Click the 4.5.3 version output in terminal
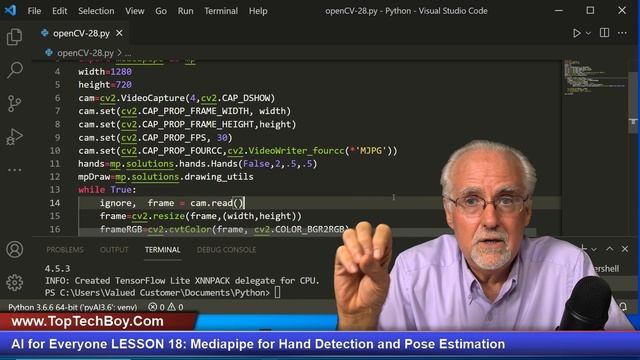The width and height of the screenshot is (640, 360). point(58,269)
